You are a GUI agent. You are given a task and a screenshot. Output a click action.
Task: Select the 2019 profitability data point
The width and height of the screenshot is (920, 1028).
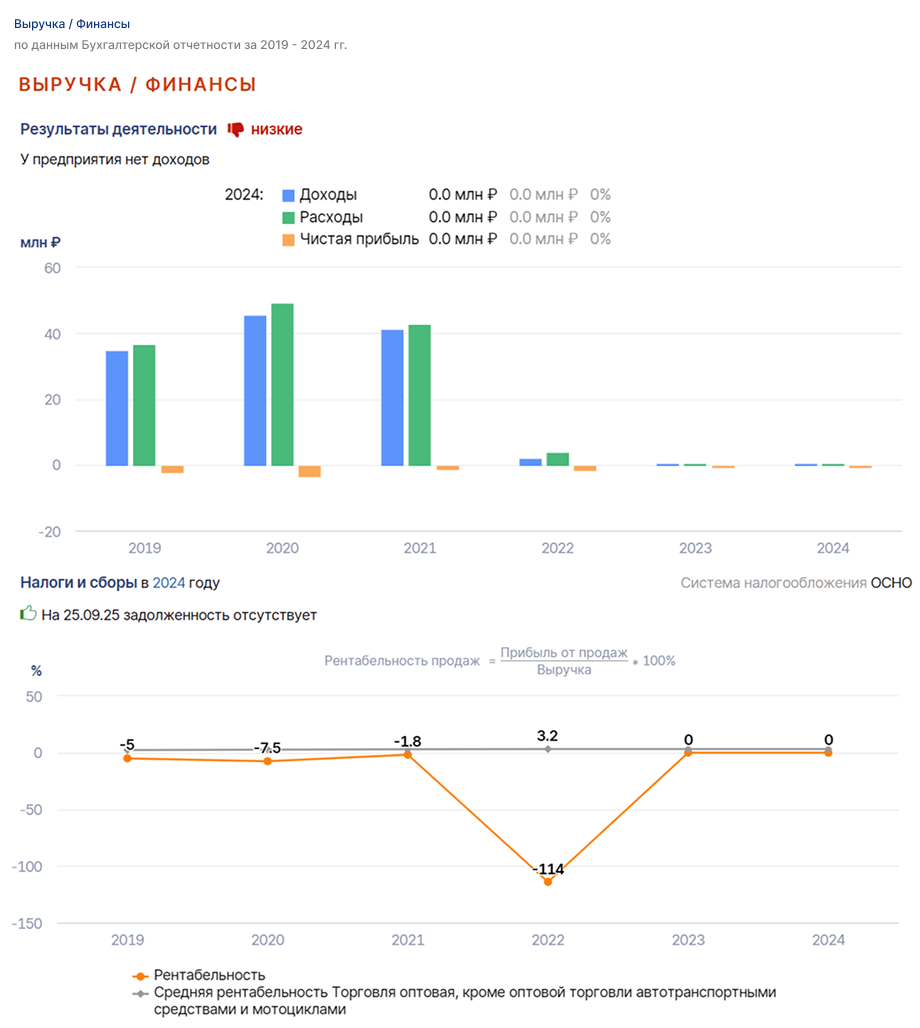coord(127,759)
